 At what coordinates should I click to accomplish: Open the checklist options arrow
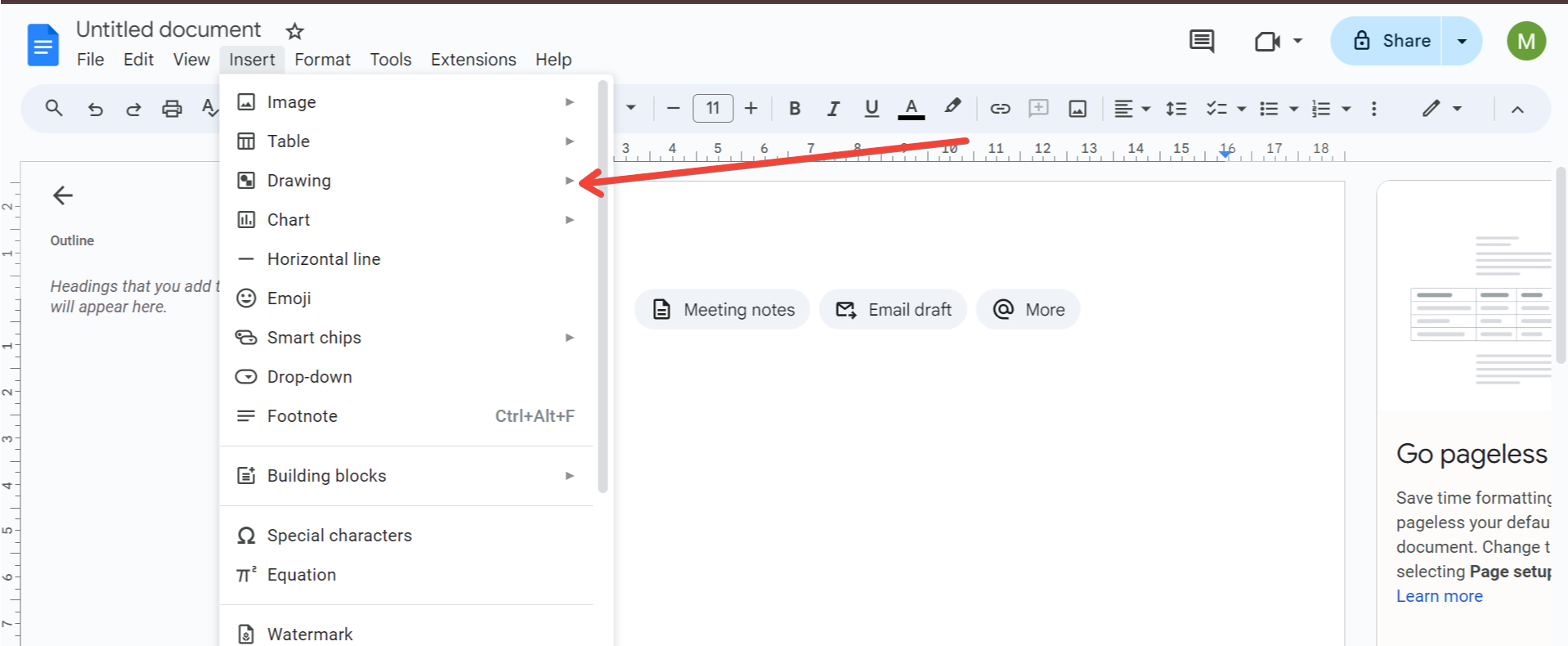(1241, 109)
